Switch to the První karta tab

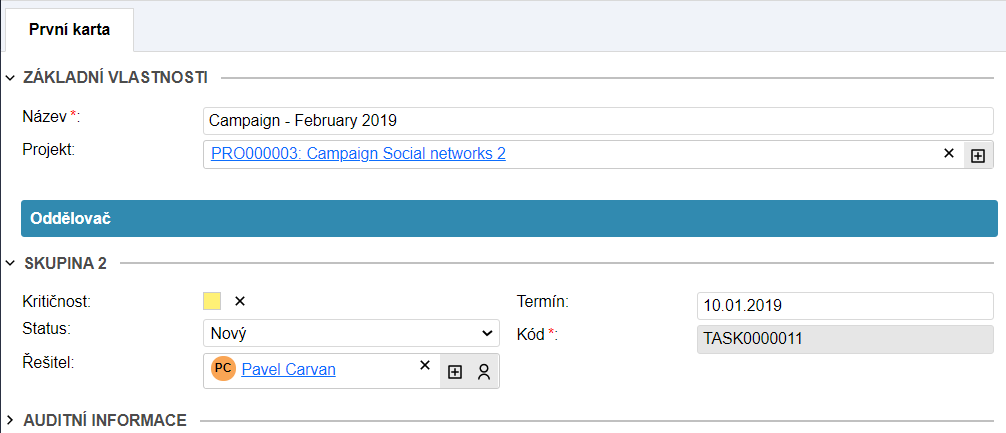[69, 29]
